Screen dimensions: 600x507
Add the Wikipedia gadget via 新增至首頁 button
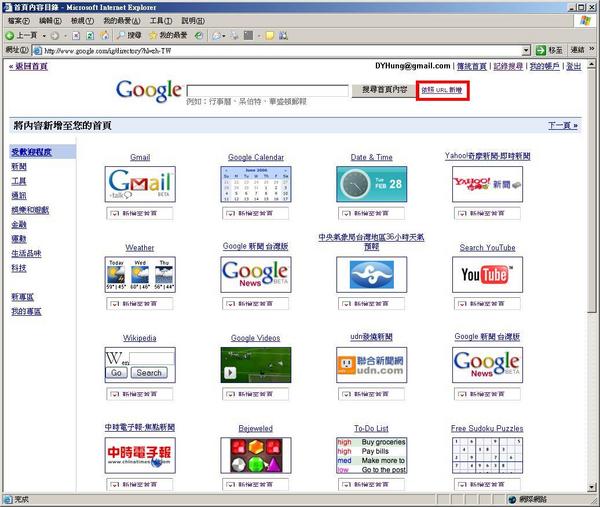click(x=140, y=394)
